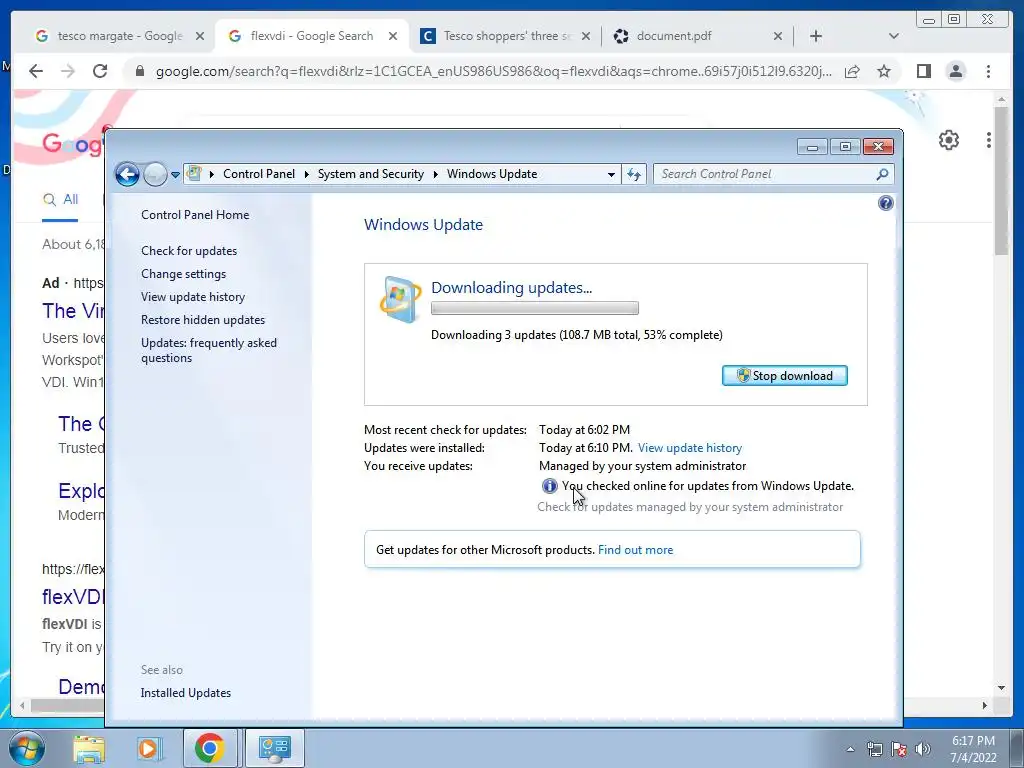Click Chrome back arrow
This screenshot has width=1024, height=768.
pyautogui.click(x=36, y=71)
